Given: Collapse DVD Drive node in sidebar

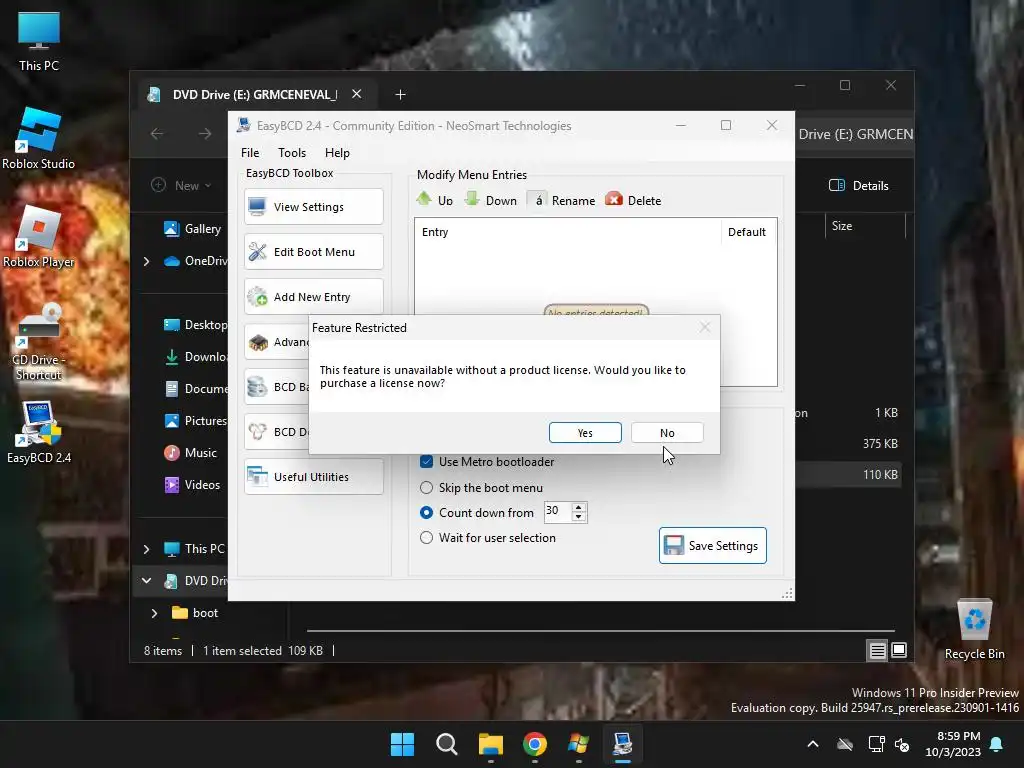Looking at the screenshot, I should tap(146, 581).
